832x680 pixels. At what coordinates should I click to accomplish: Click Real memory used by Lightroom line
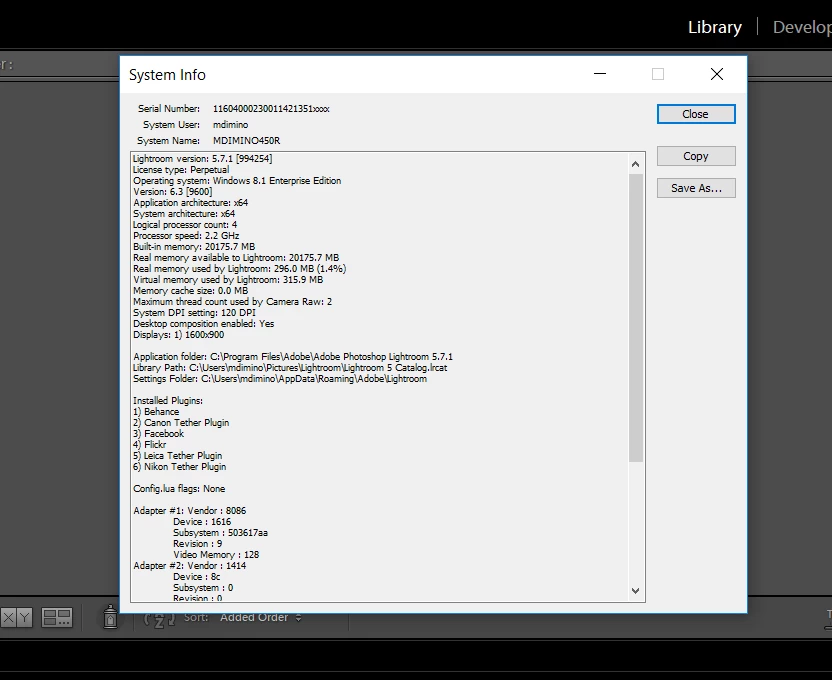pos(239,268)
